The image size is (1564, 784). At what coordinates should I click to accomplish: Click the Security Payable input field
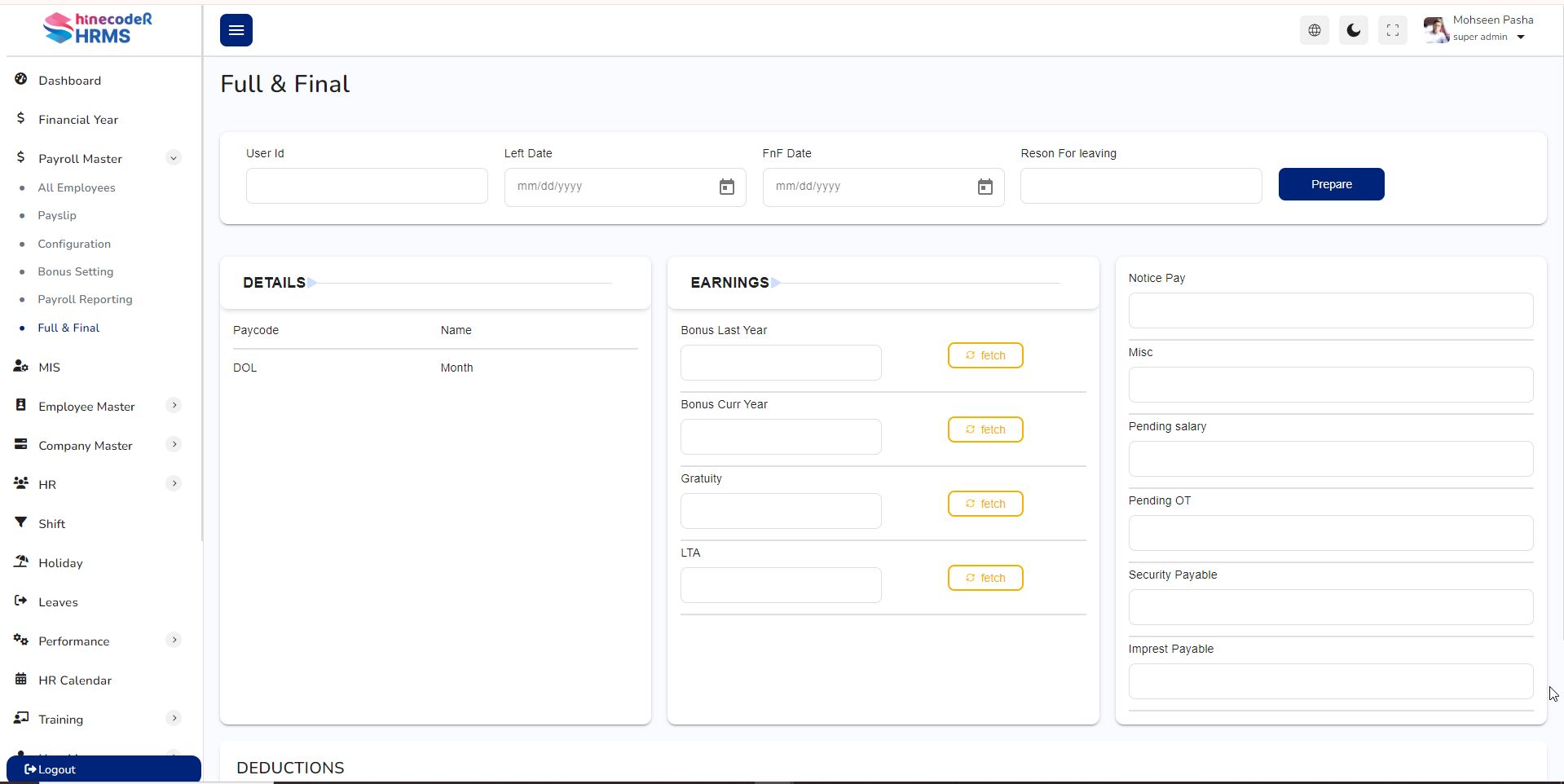(1331, 607)
